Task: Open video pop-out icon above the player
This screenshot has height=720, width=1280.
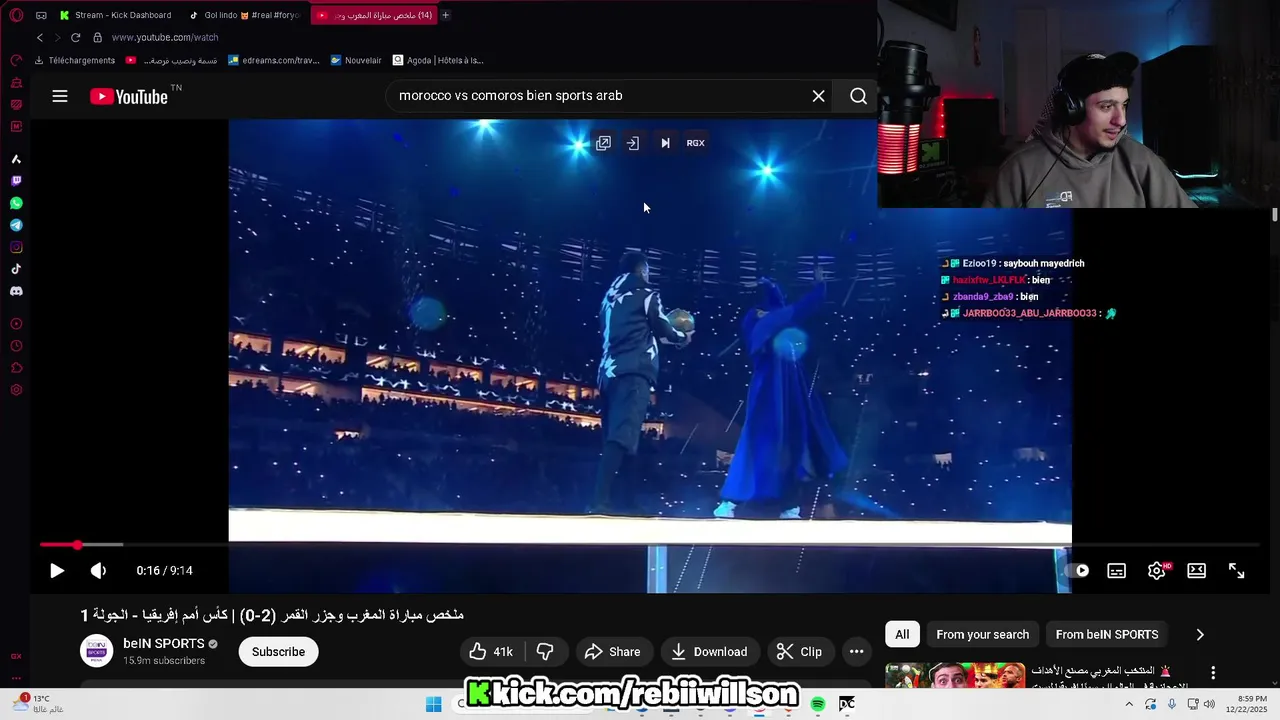Action: point(603,143)
